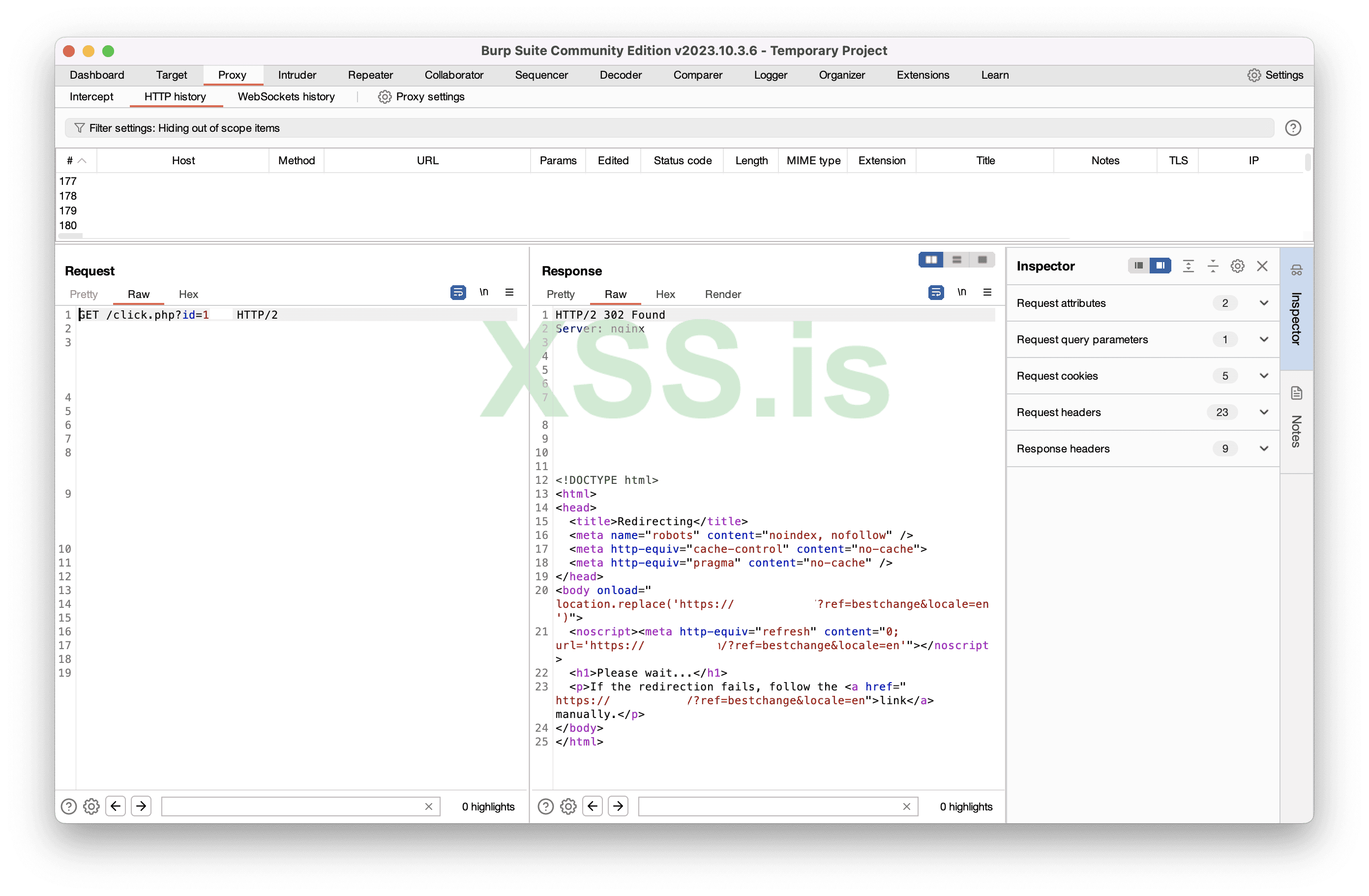Open Inspector settings gear icon

1237,266
